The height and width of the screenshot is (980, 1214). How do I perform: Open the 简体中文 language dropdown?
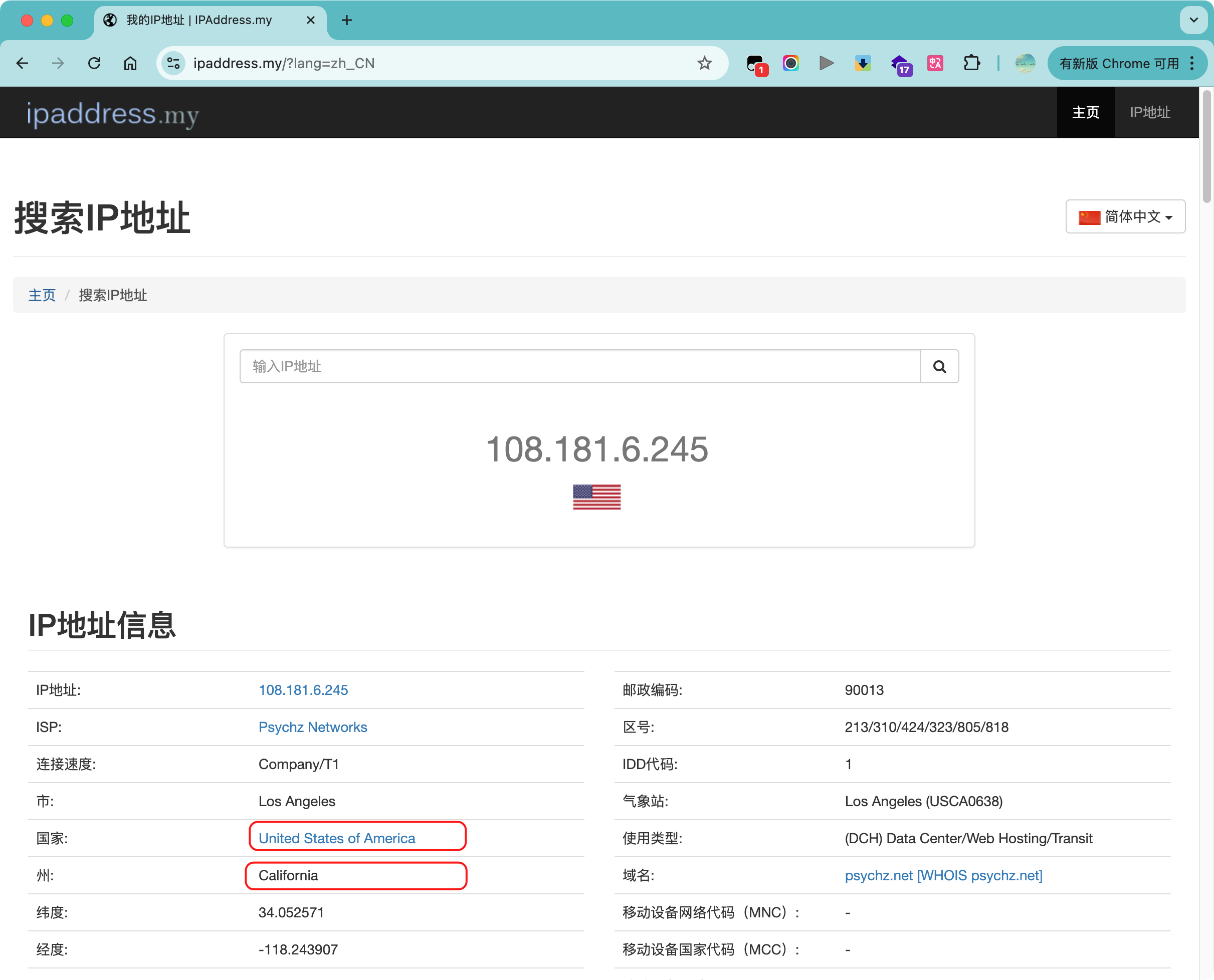[1125, 216]
